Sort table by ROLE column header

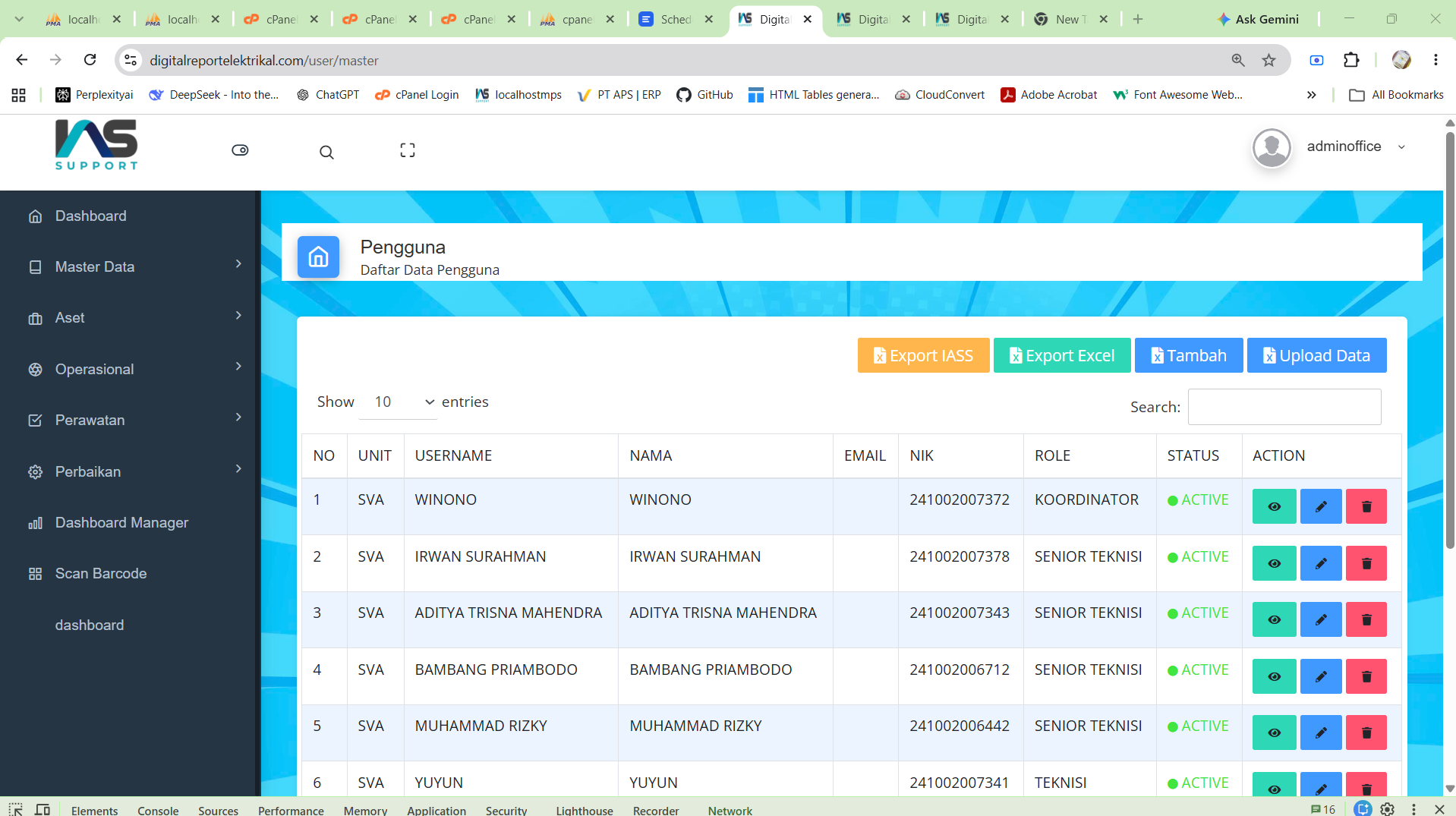click(1089, 455)
